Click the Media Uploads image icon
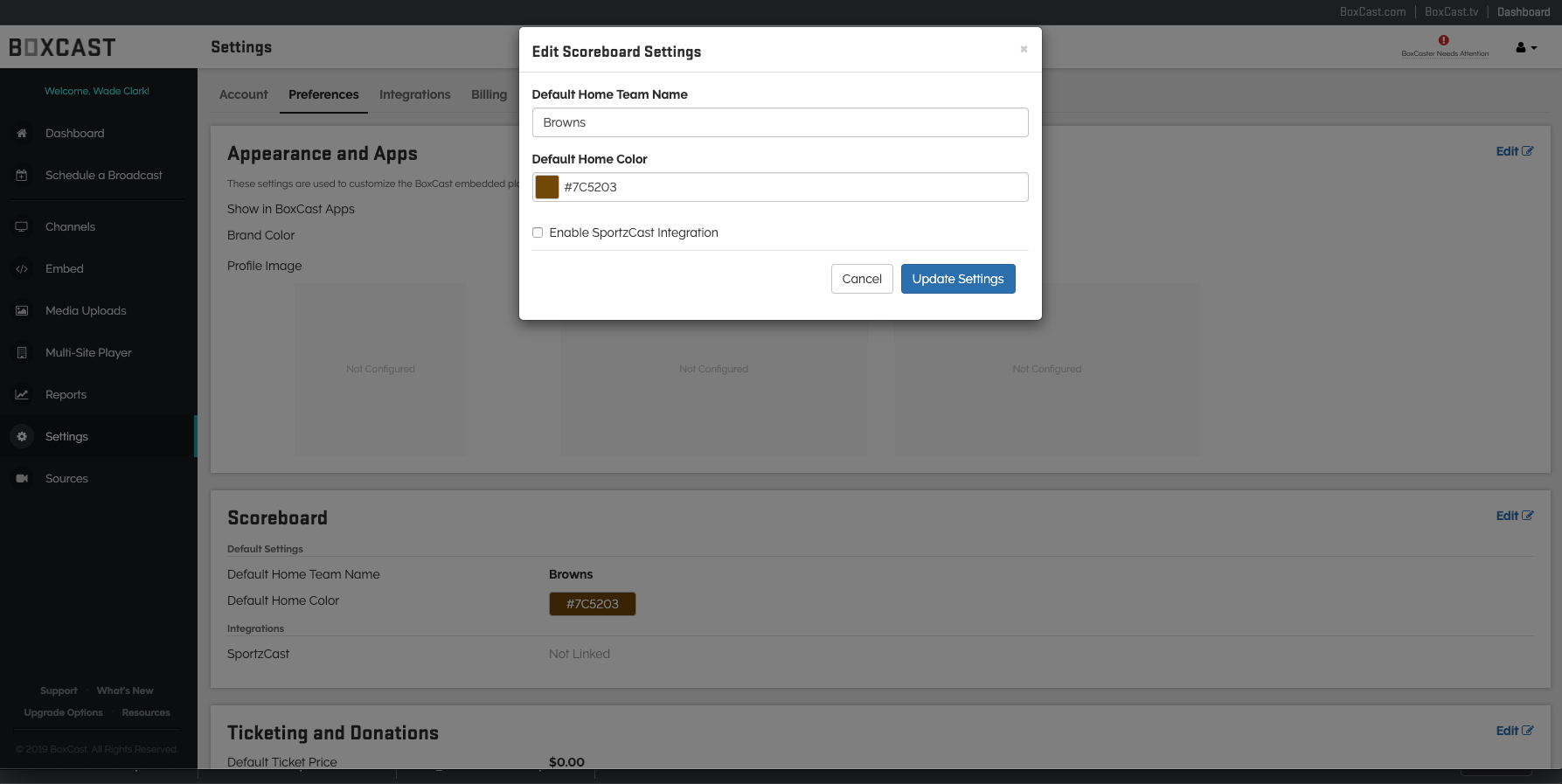This screenshot has width=1562, height=784. 22,311
